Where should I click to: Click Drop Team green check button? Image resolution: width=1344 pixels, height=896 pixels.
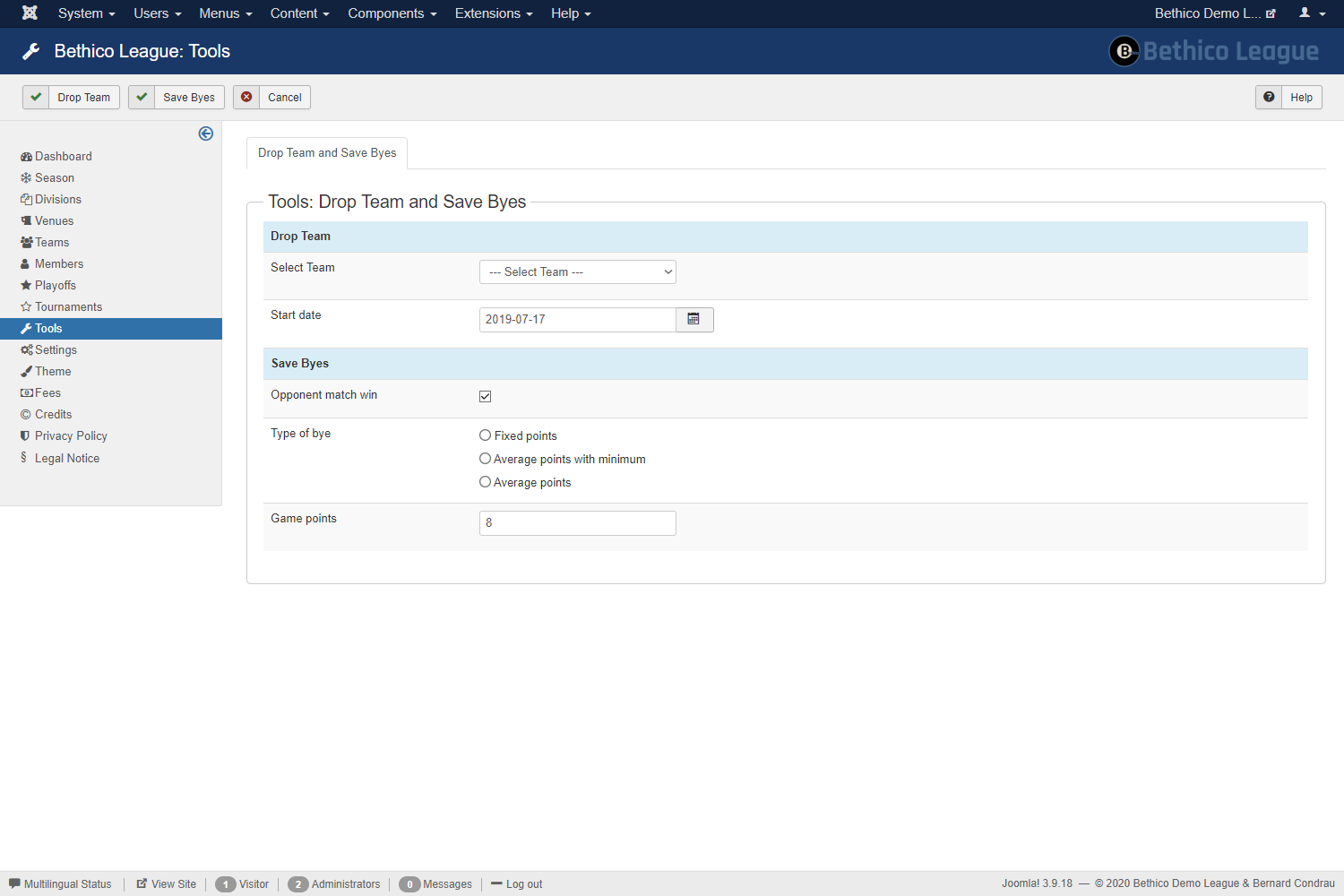71,98
